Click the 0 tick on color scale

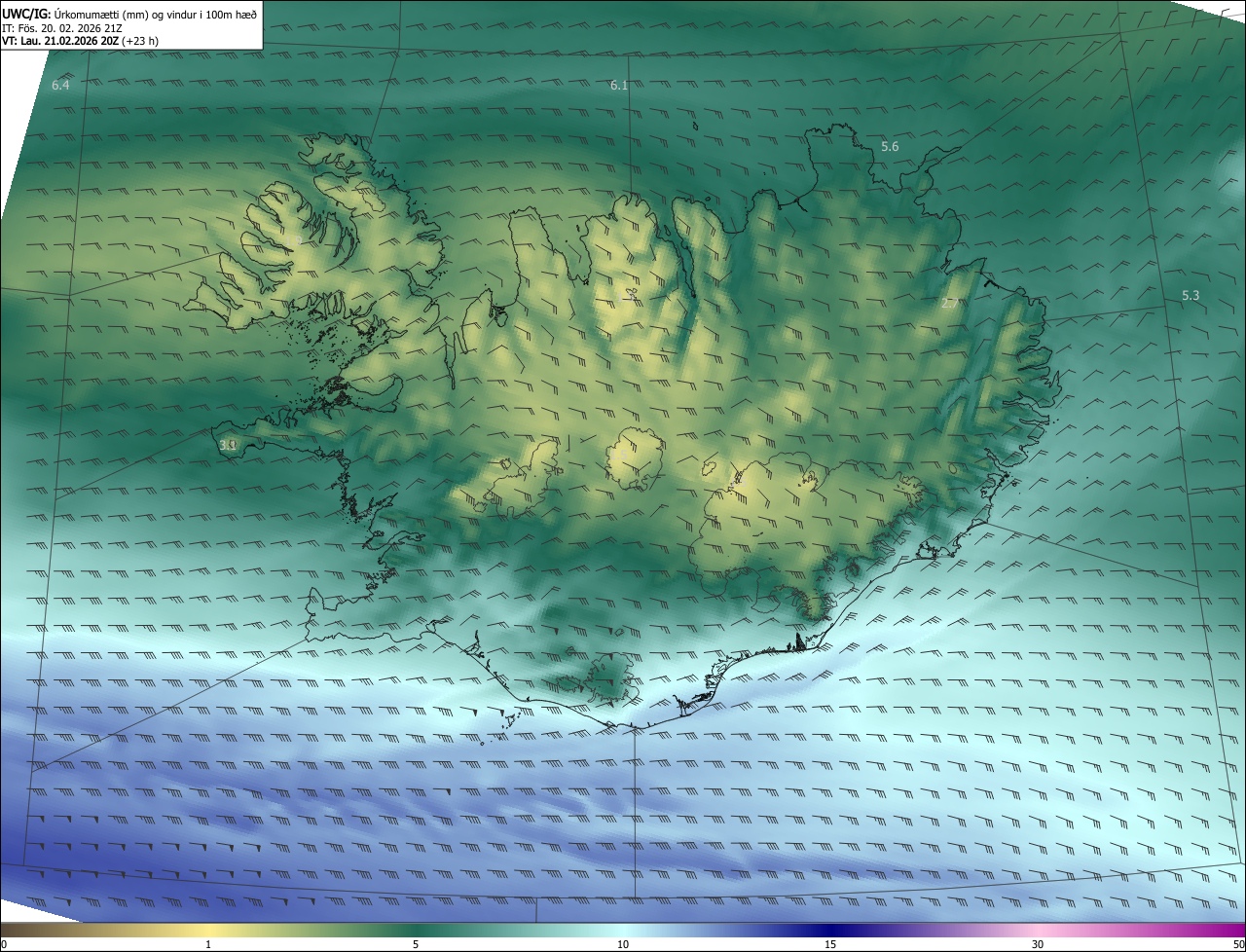point(4,944)
